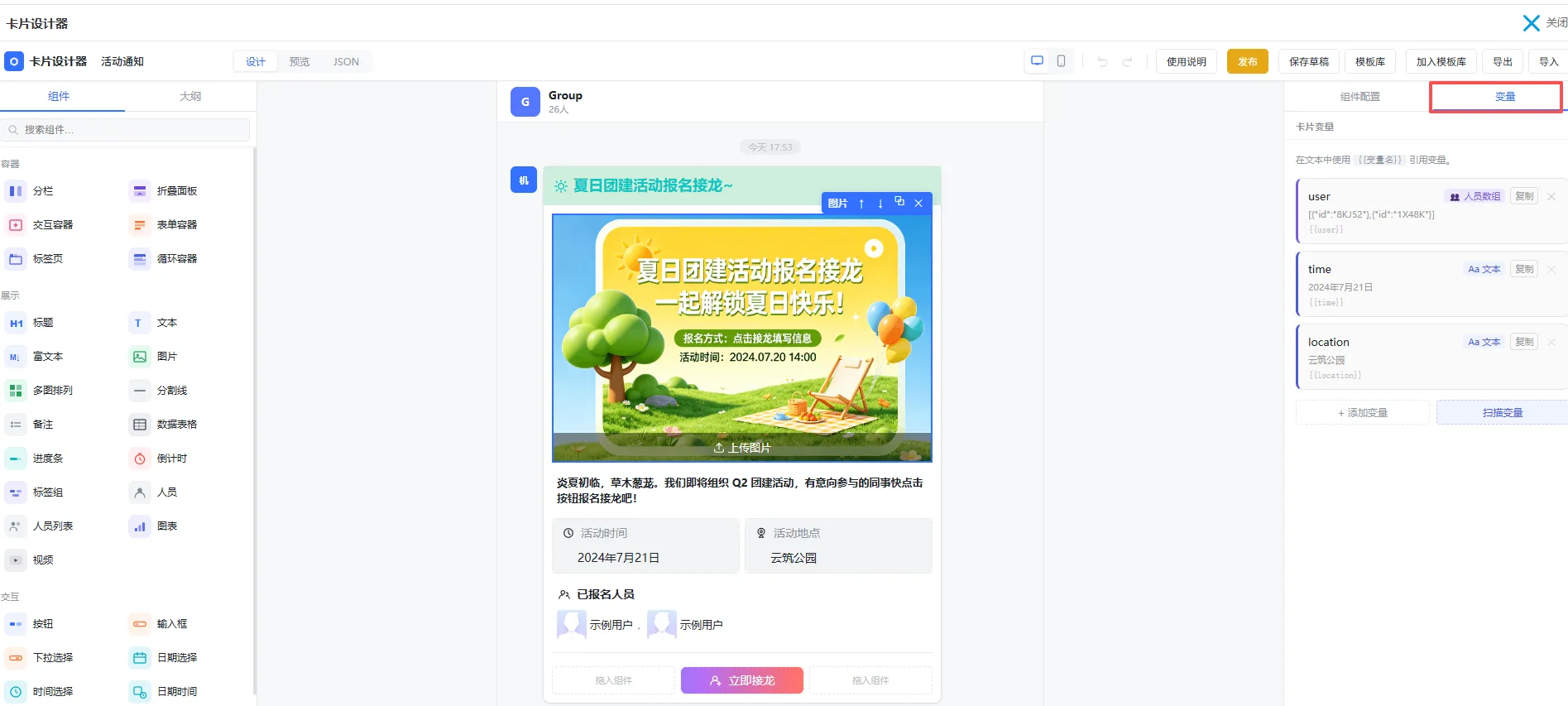1568x706 pixels.
Task: Click 上传图片 upload image overlay
Action: tap(742, 448)
